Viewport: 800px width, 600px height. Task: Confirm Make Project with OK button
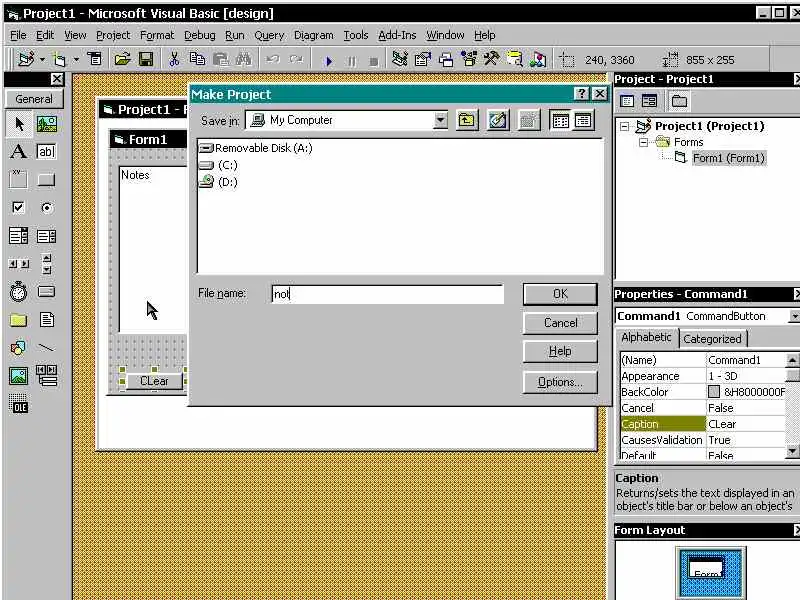click(560, 294)
